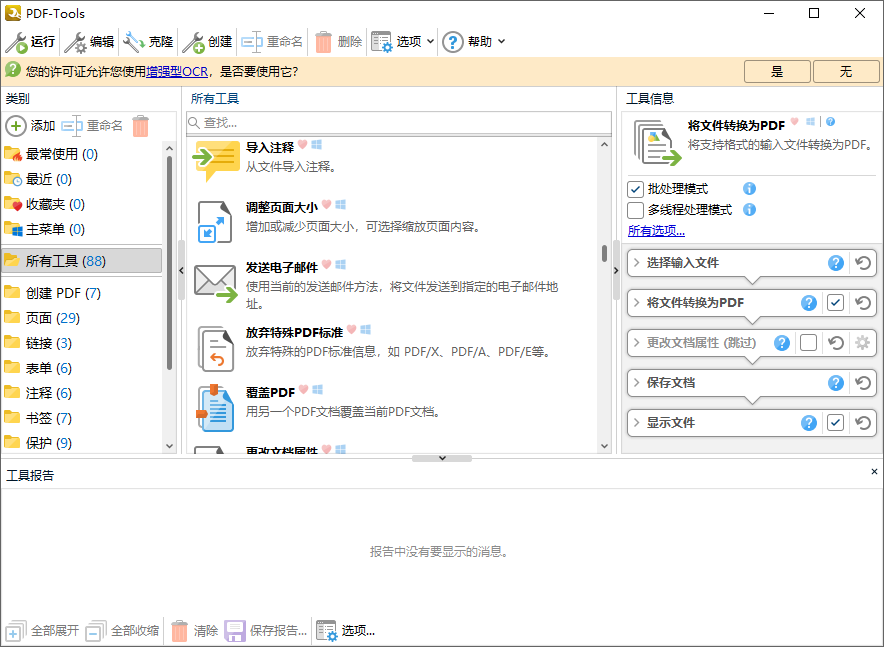Toggle the 批处理模式 checkbox
Viewport: 884px width, 647px height.
[635, 189]
